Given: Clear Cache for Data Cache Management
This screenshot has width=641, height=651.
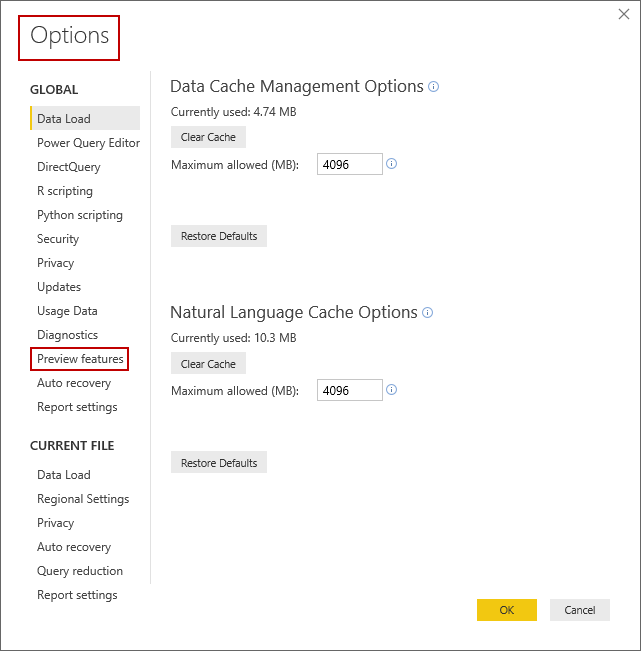Looking at the screenshot, I should point(208,137).
